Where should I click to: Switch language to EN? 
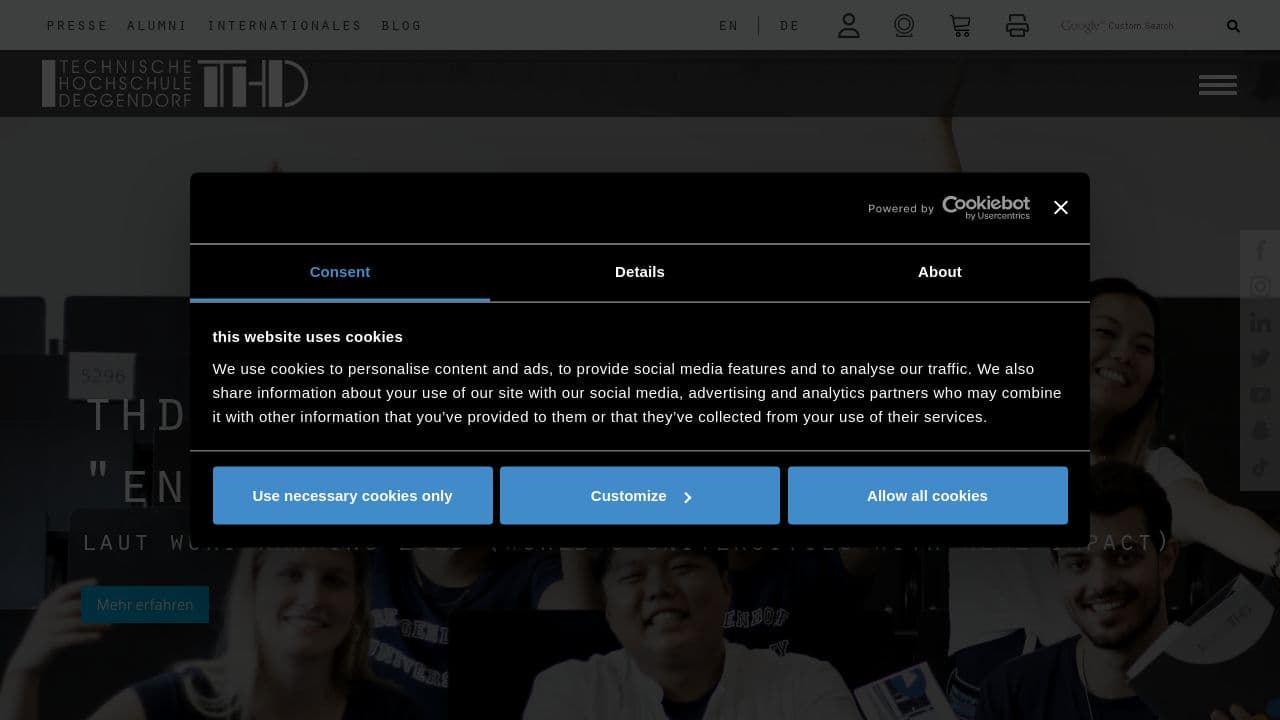728,25
